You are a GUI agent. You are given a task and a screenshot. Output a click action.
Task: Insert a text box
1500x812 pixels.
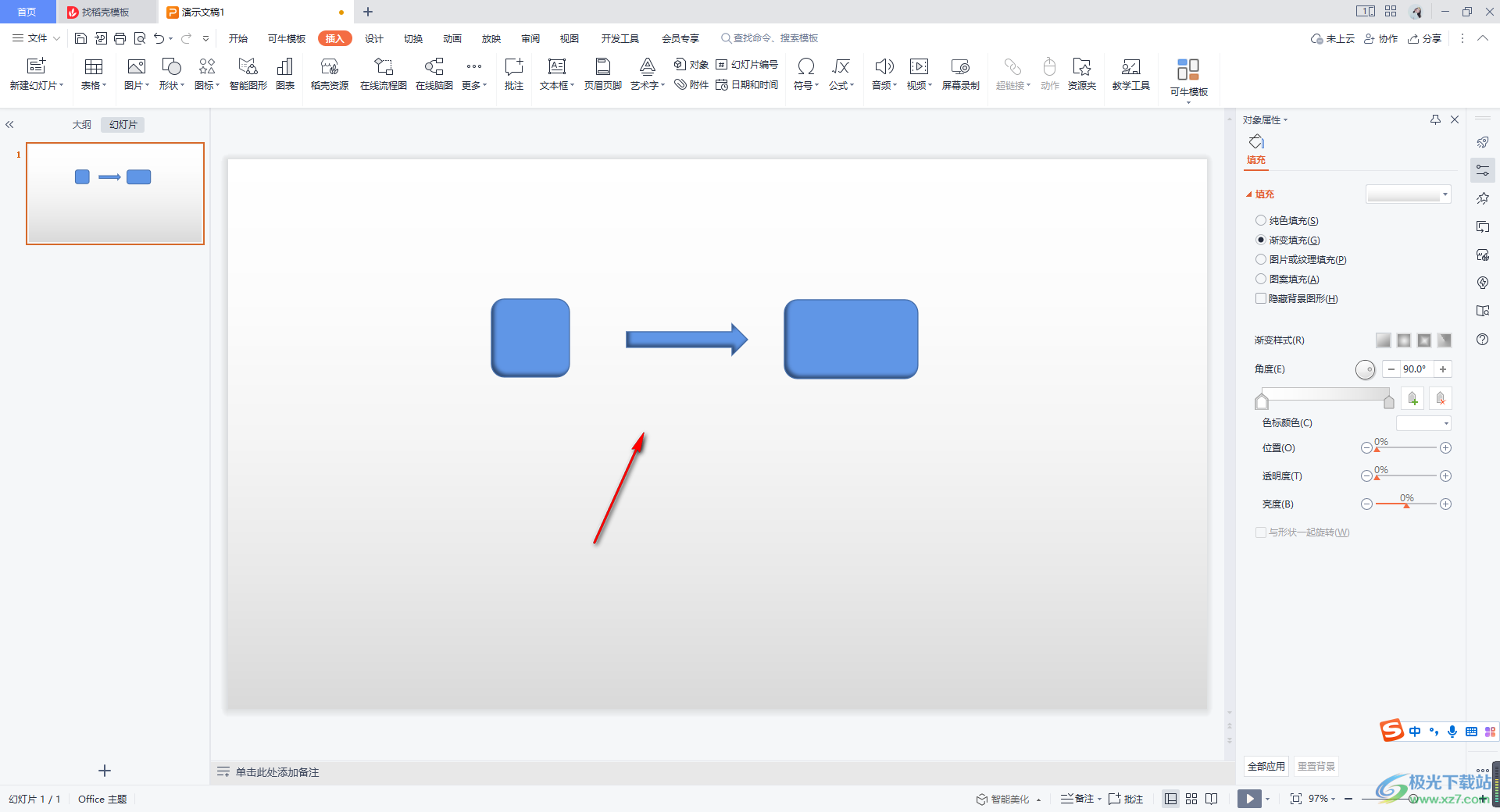pyautogui.click(x=557, y=74)
